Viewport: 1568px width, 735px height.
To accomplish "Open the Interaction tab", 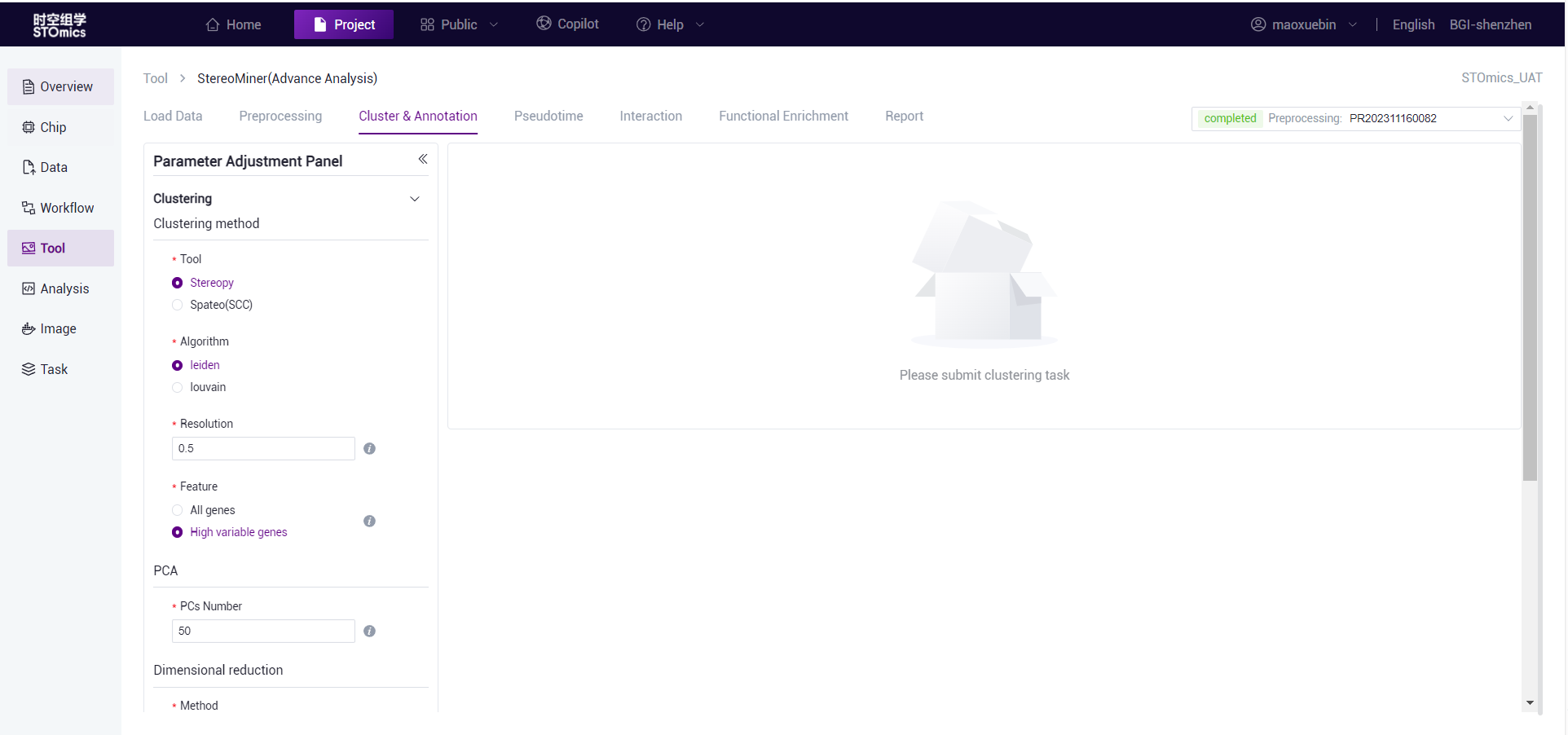I will point(651,116).
